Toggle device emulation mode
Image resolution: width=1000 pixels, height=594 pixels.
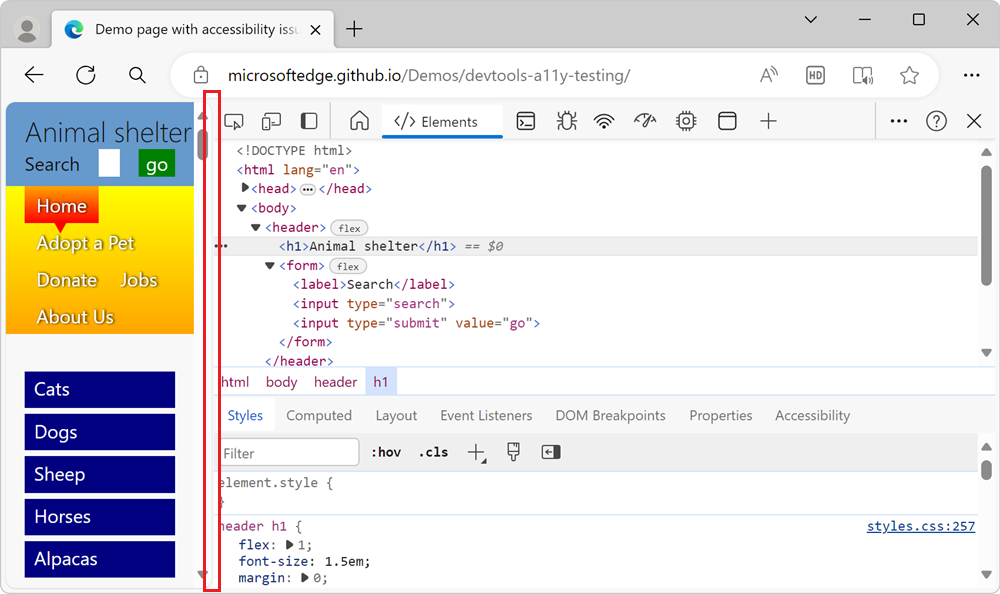pyautogui.click(x=270, y=120)
